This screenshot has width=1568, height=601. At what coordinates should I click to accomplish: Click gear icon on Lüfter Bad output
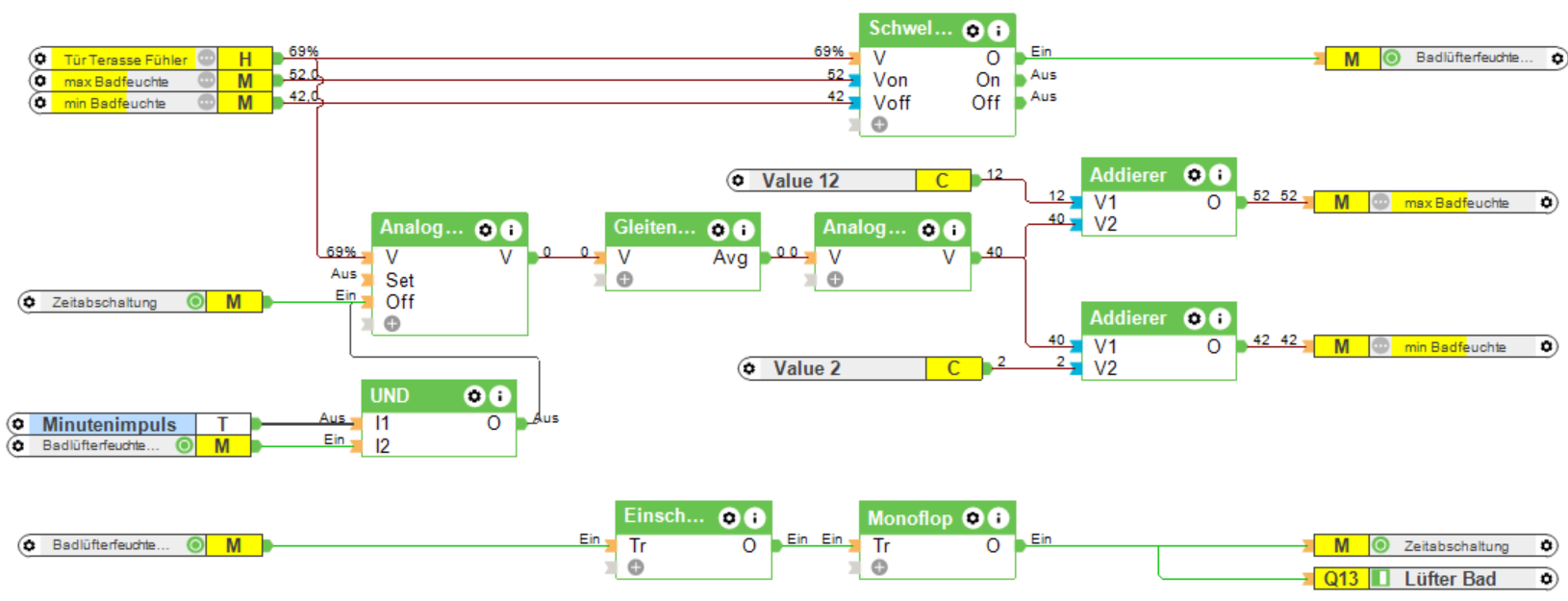[1546, 579]
